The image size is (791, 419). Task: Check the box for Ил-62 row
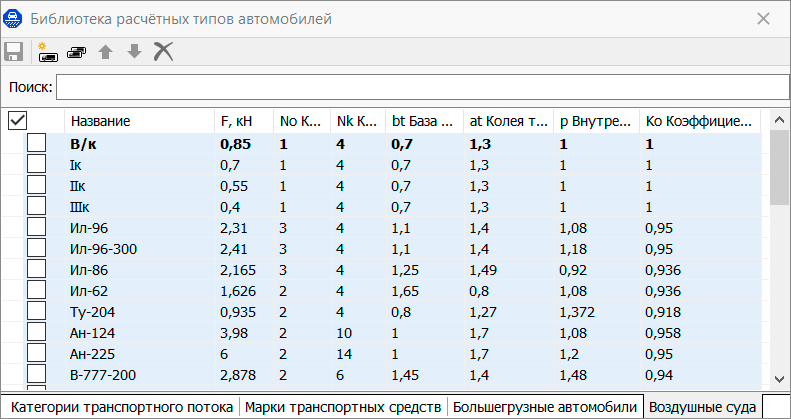(x=36, y=290)
